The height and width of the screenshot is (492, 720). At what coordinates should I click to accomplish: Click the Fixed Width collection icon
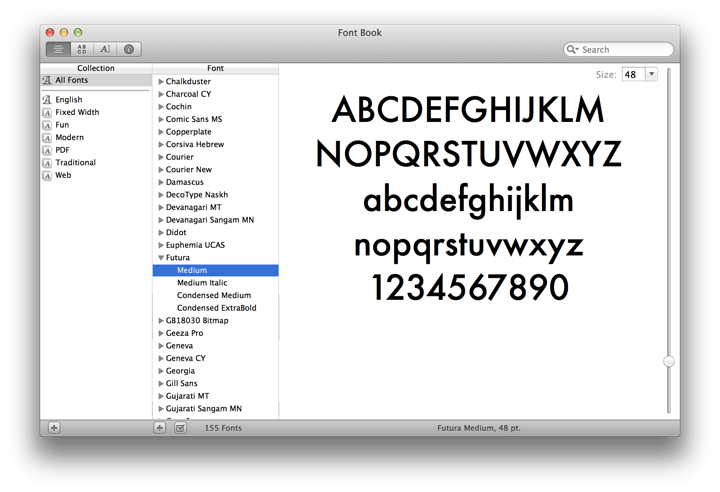47,113
